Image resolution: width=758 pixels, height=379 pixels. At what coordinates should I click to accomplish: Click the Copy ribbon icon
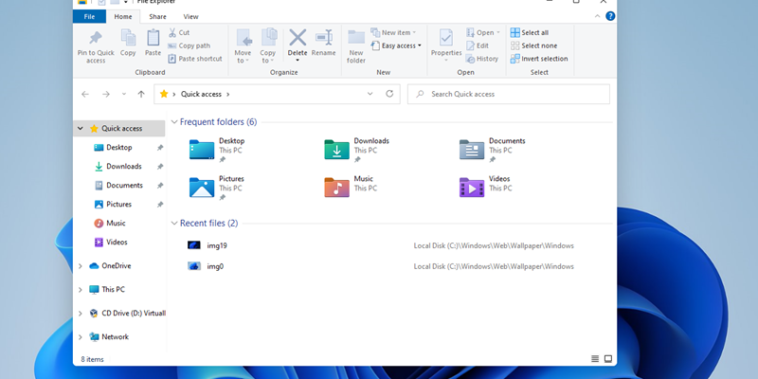pyautogui.click(x=128, y=38)
